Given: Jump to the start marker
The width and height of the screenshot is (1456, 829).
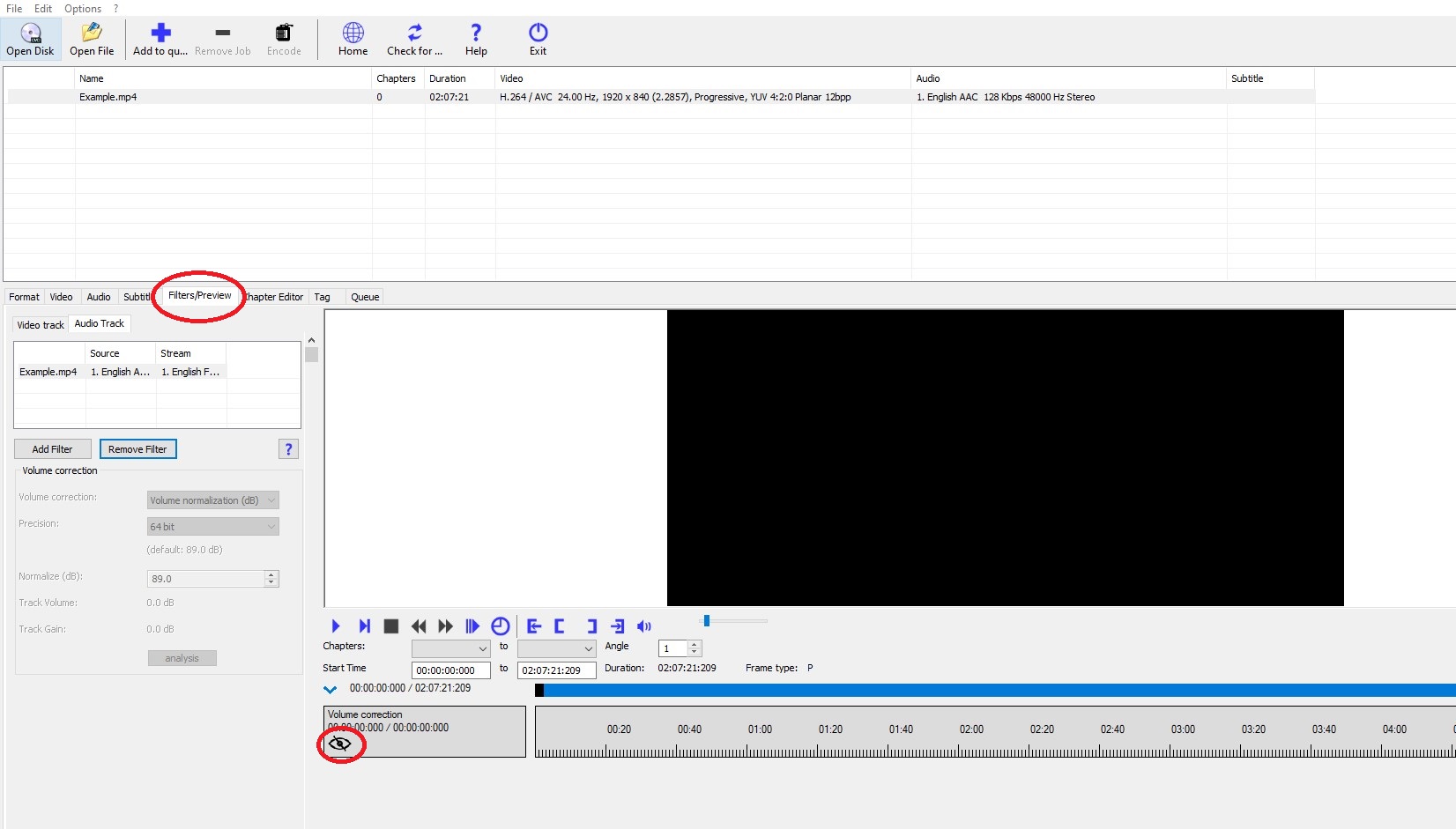Looking at the screenshot, I should (533, 626).
